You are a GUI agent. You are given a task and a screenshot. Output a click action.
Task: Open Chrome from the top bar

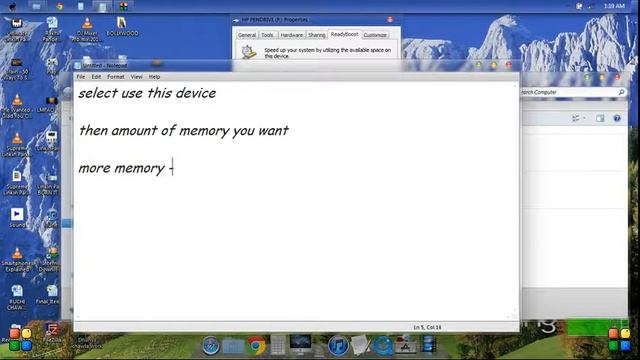(x=60, y=6)
